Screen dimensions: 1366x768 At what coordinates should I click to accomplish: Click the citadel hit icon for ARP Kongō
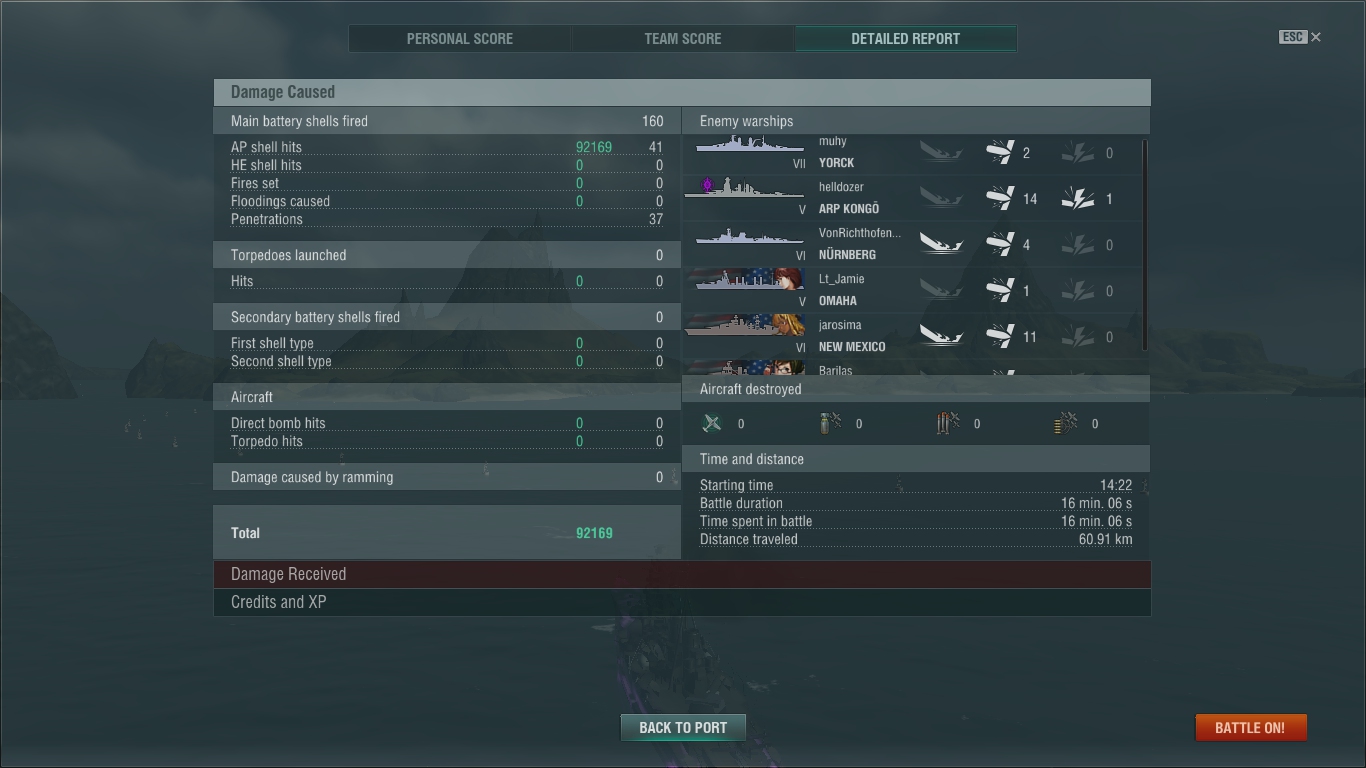click(1078, 199)
